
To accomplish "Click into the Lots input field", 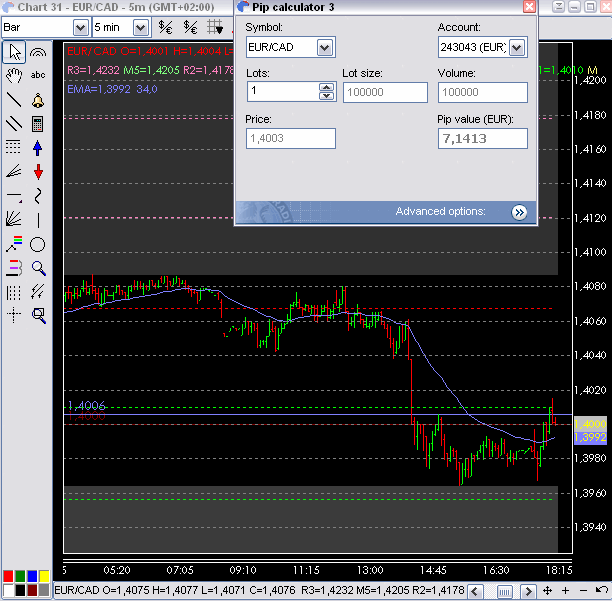I will tap(282, 92).
